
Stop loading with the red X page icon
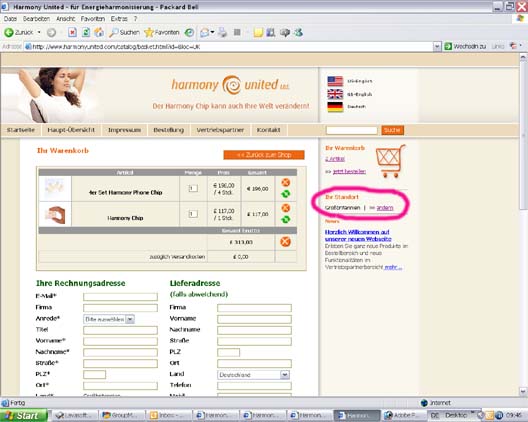pos(72,32)
